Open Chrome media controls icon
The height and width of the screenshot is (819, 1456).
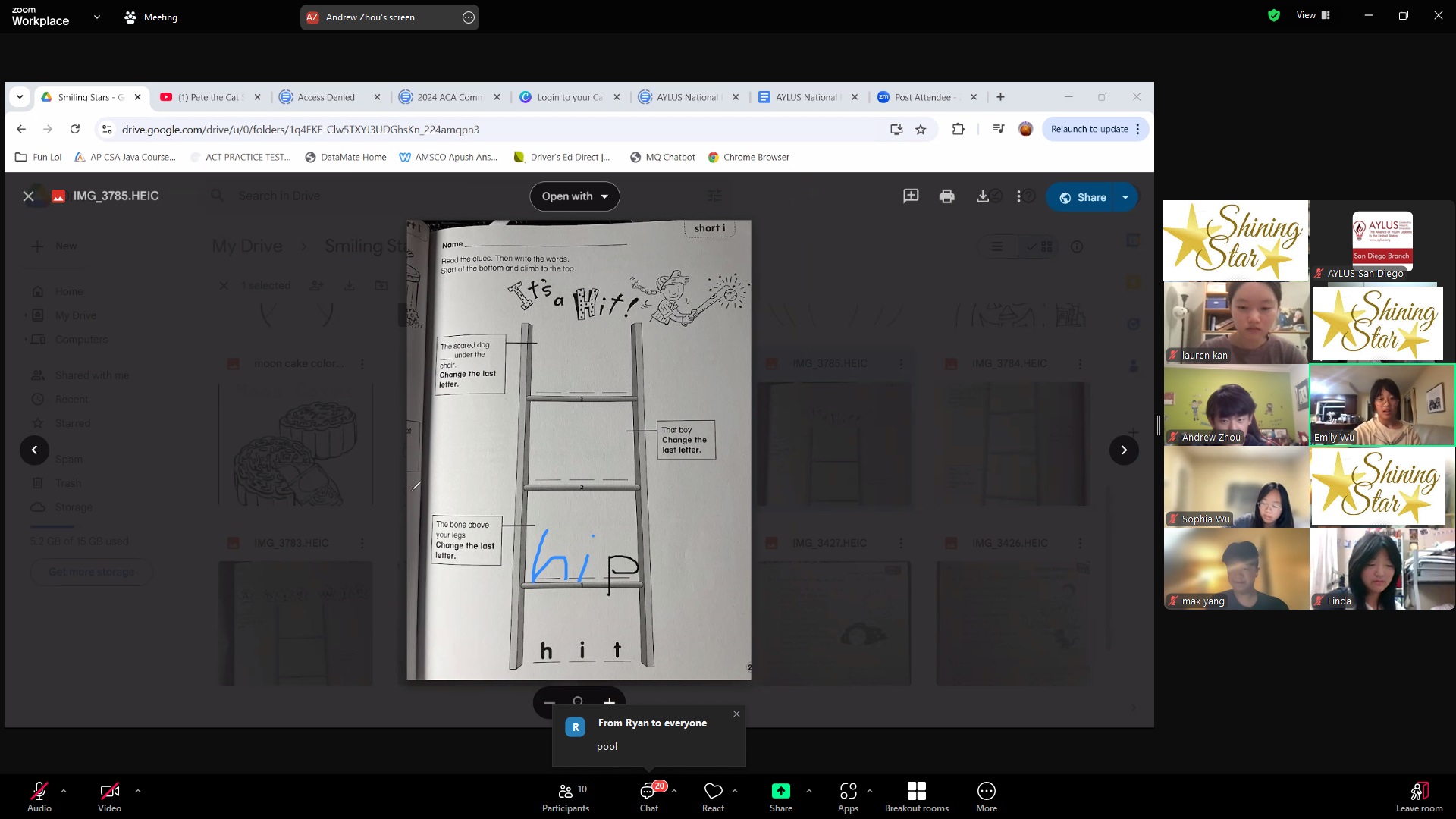click(x=998, y=130)
